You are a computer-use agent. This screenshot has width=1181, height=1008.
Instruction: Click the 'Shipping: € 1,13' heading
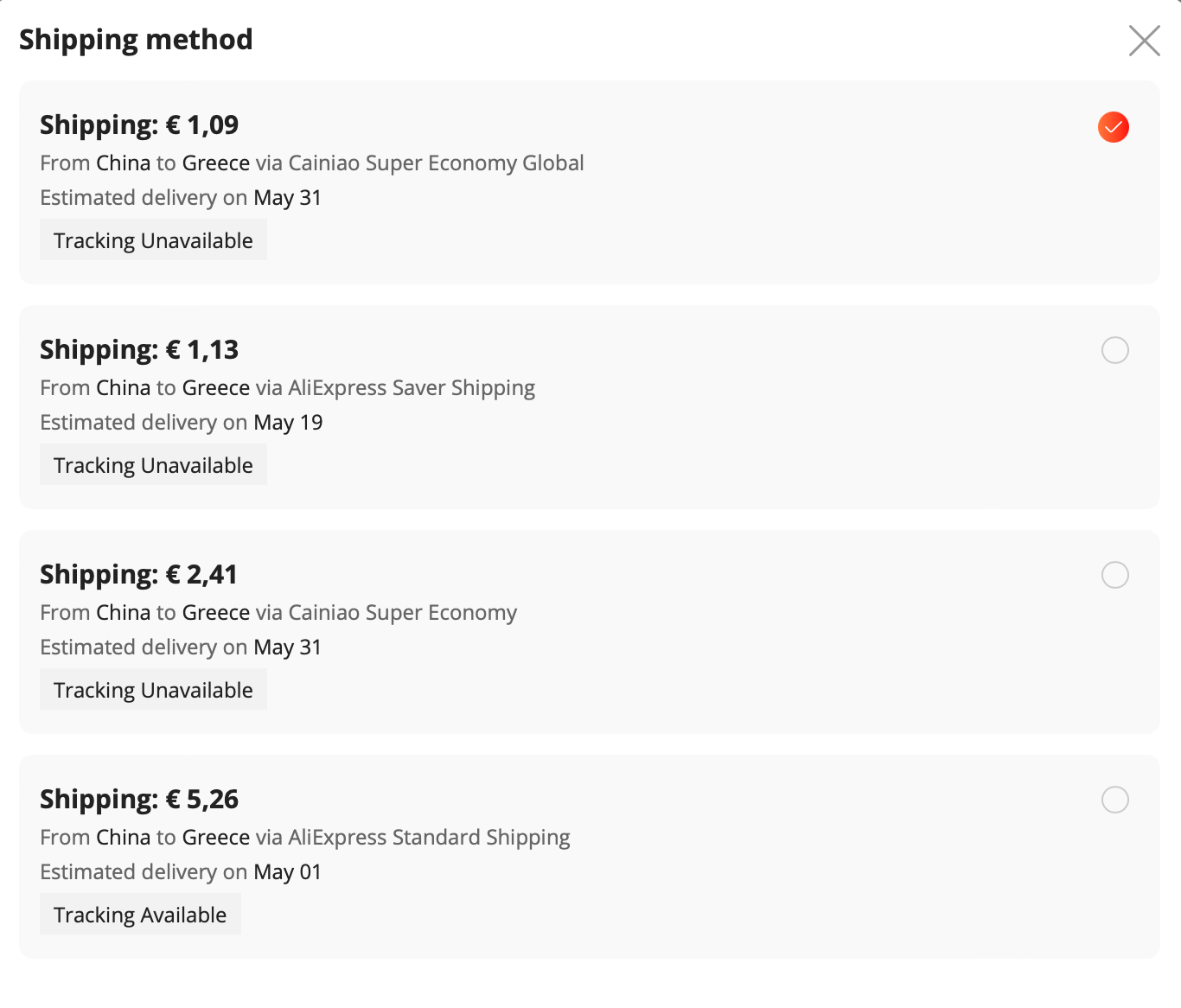[x=139, y=350]
